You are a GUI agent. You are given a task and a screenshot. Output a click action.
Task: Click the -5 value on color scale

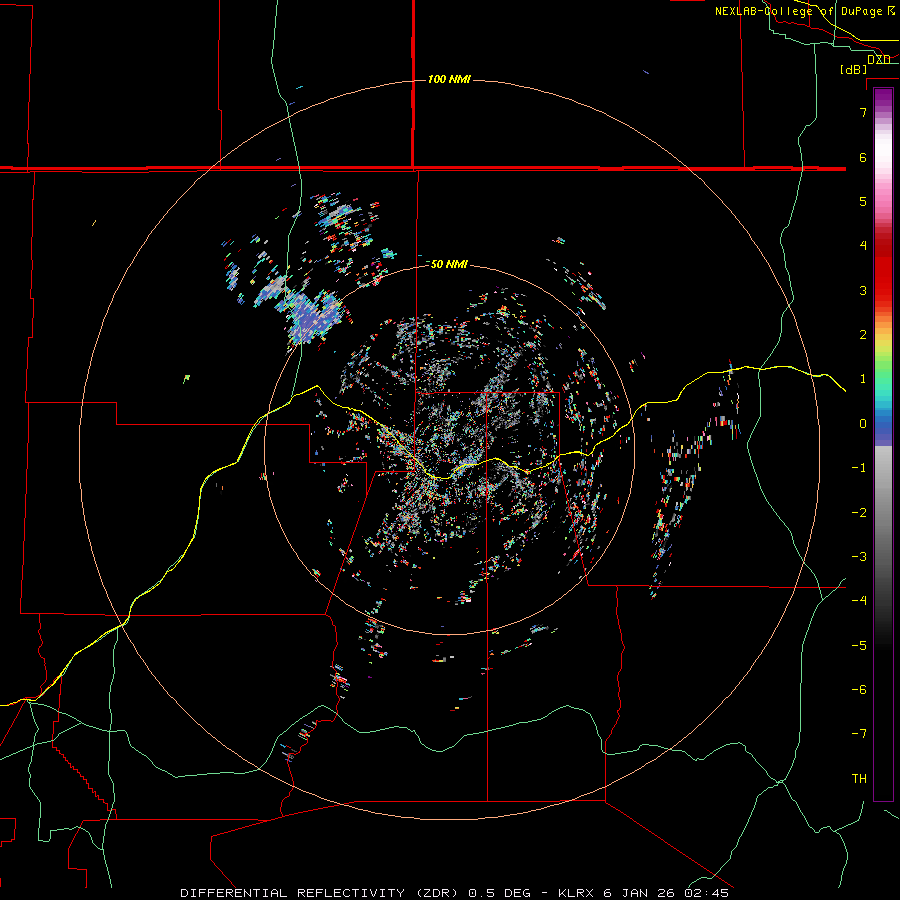coord(859,646)
